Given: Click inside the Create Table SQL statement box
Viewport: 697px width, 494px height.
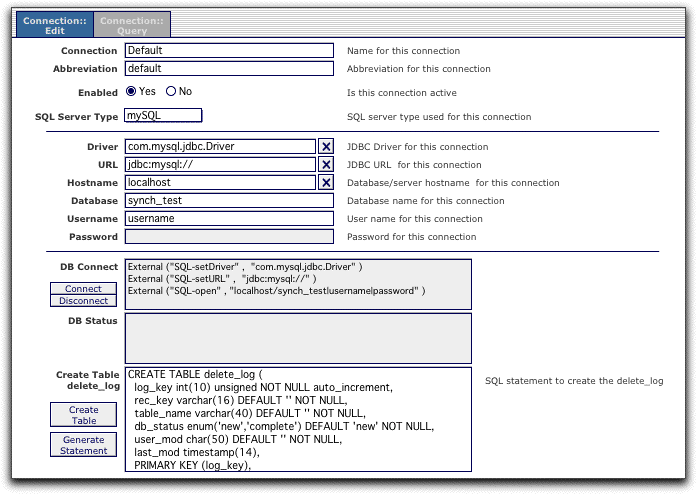Looking at the screenshot, I should point(297,418).
